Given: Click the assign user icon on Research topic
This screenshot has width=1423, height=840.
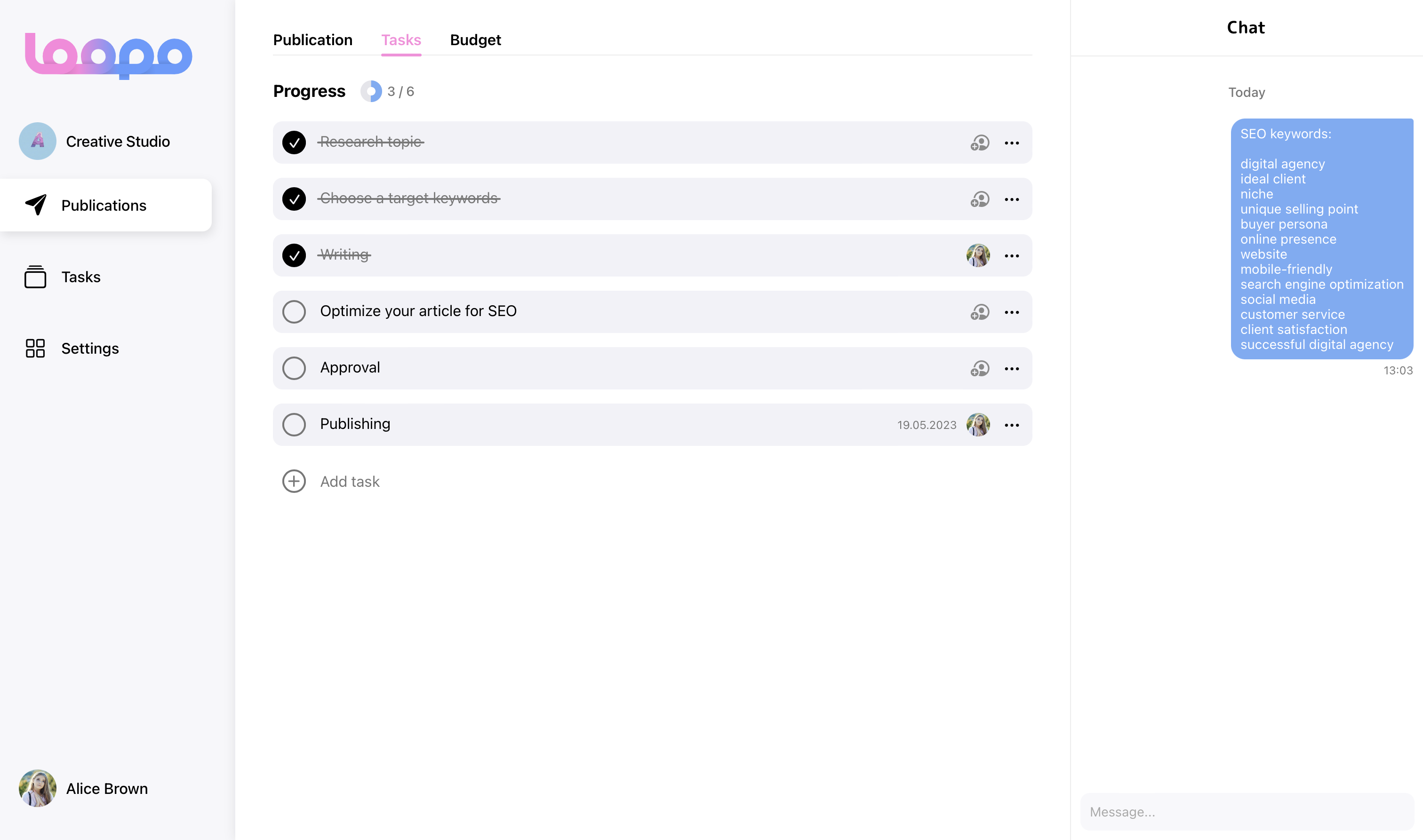Looking at the screenshot, I should [979, 143].
